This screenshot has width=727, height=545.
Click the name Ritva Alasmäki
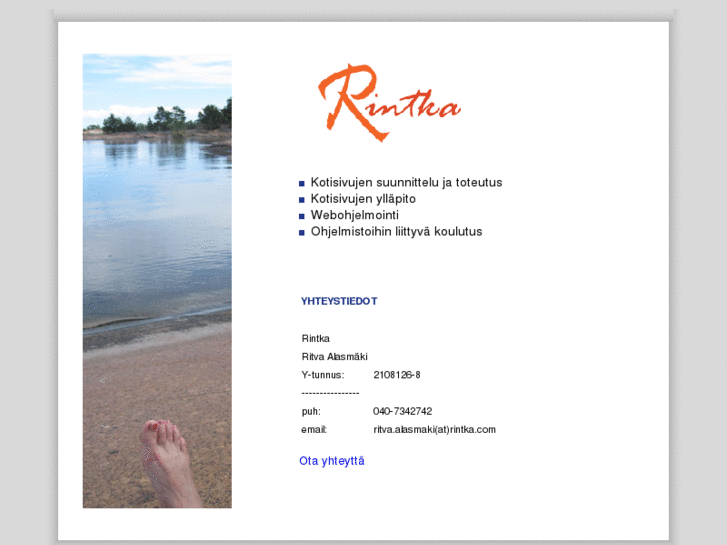[x=335, y=357]
